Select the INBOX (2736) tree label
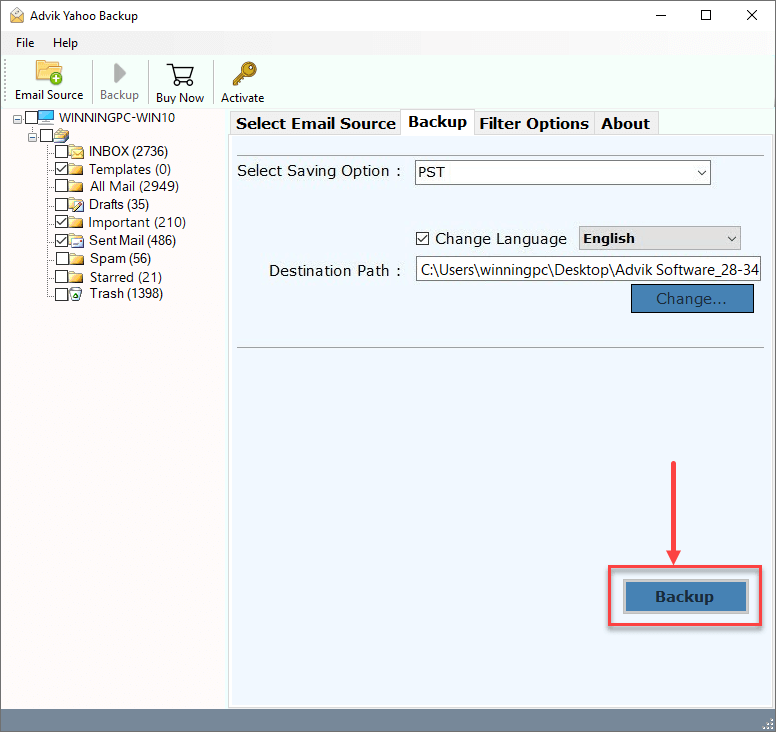This screenshot has height=732, width=776. coord(128,151)
